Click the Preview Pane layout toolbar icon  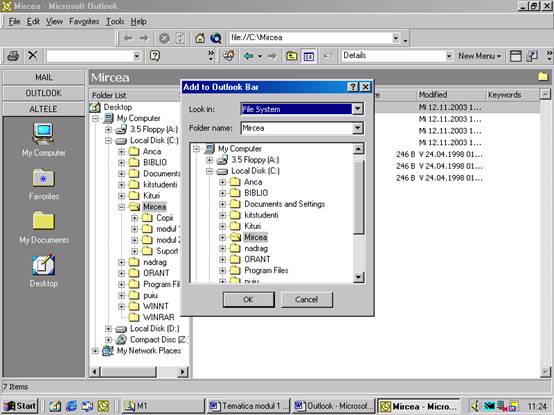pyautogui.click(x=515, y=56)
